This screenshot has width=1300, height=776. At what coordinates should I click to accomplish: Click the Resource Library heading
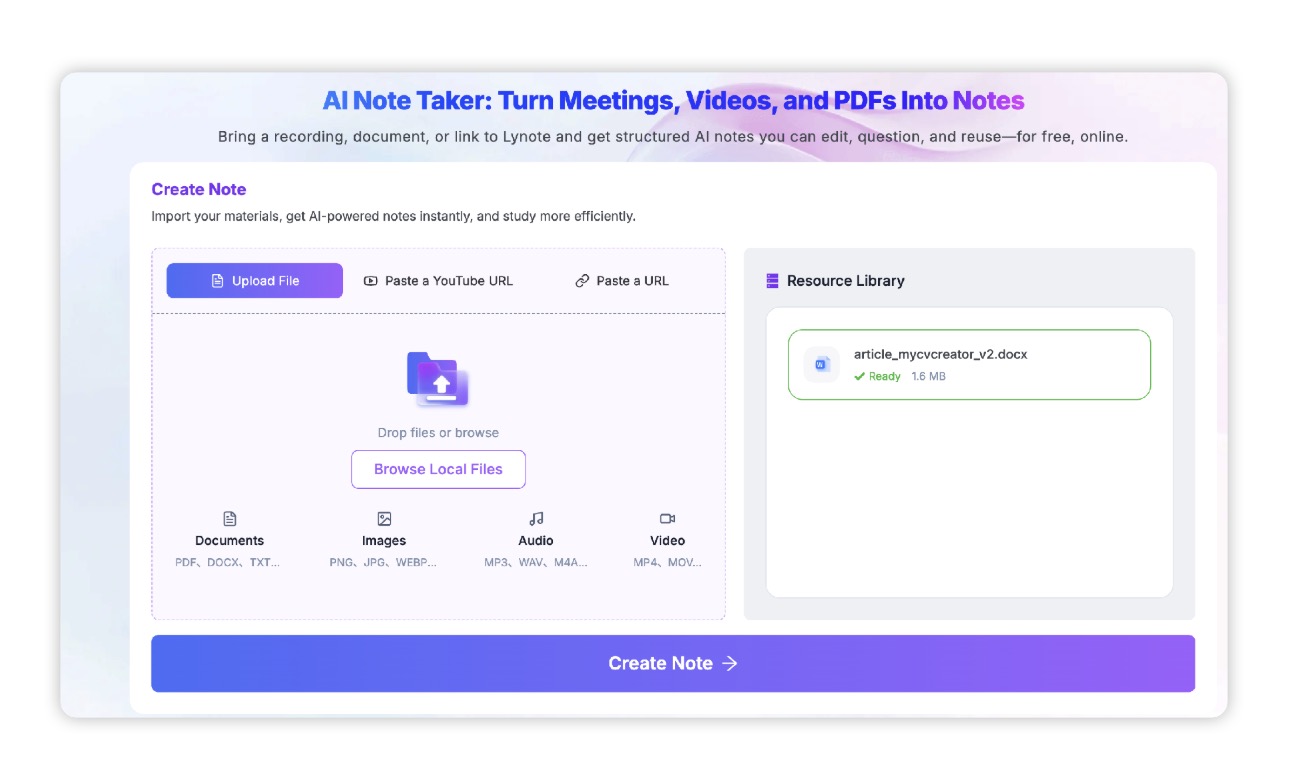tap(846, 281)
